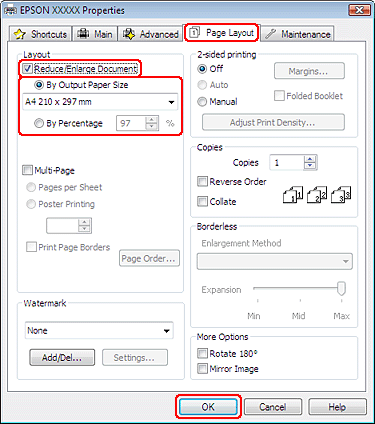Click the Copies number field
Screen dimensions: 375x424
(x=287, y=163)
